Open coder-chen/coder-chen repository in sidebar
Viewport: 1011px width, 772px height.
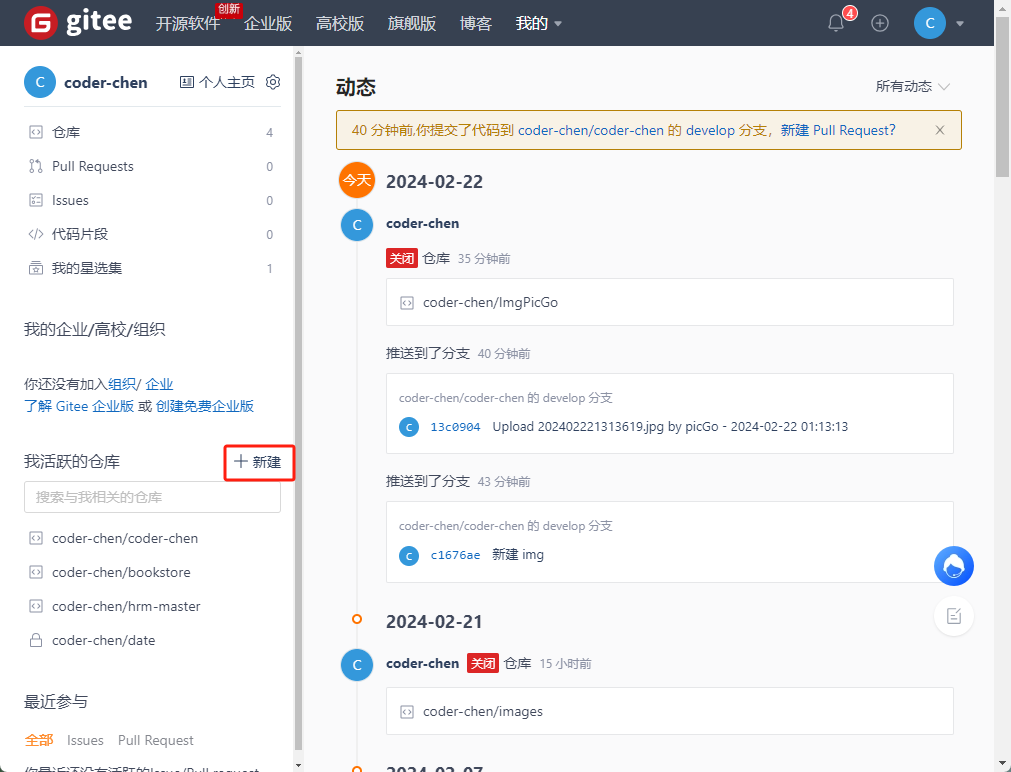pos(125,539)
